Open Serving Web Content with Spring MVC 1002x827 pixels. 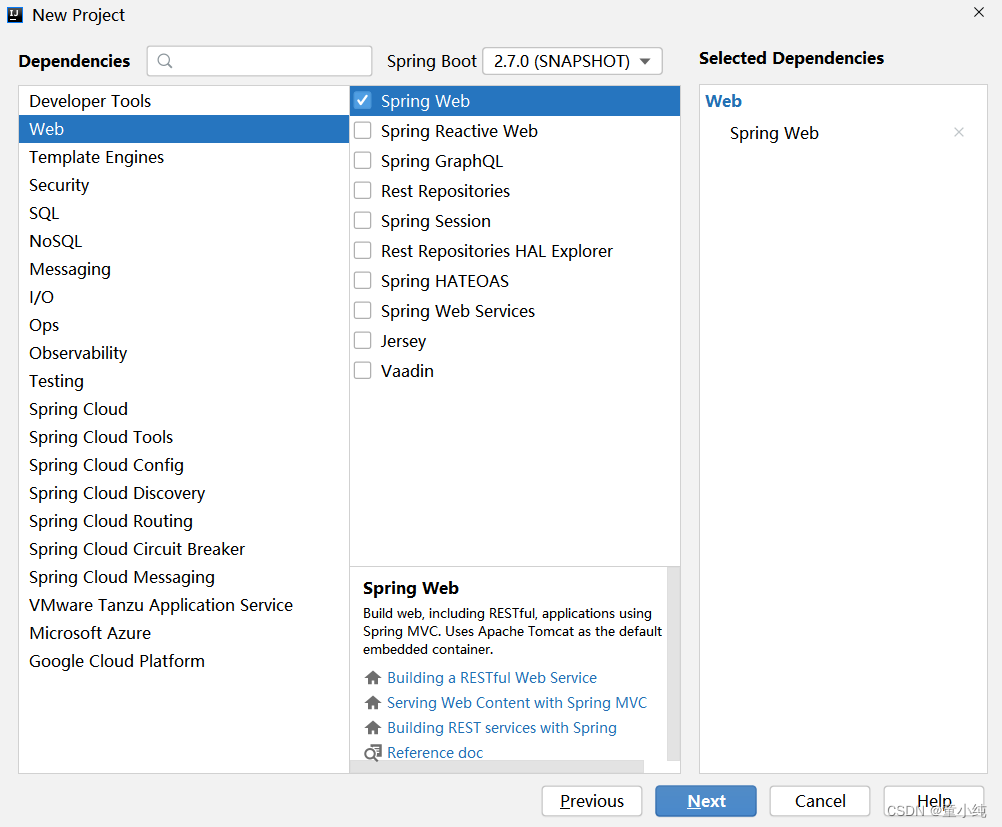pyautogui.click(x=517, y=702)
